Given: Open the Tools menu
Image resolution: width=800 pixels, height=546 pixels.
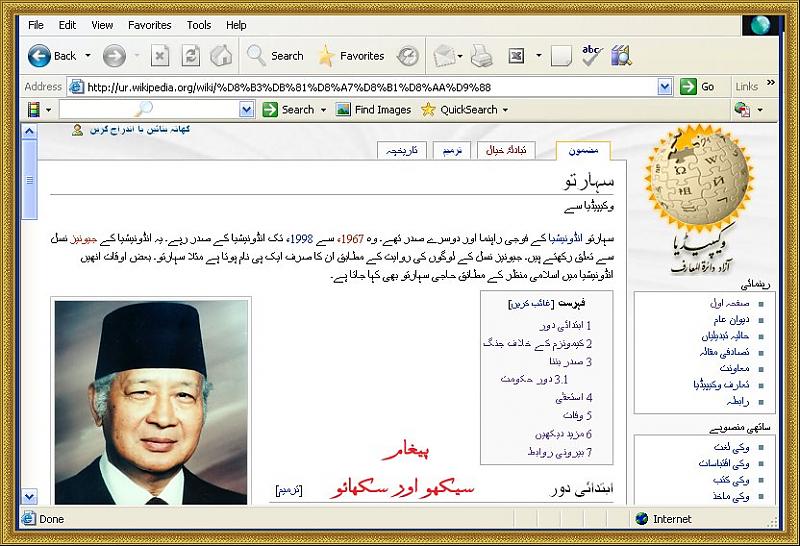Looking at the screenshot, I should click(x=199, y=25).
